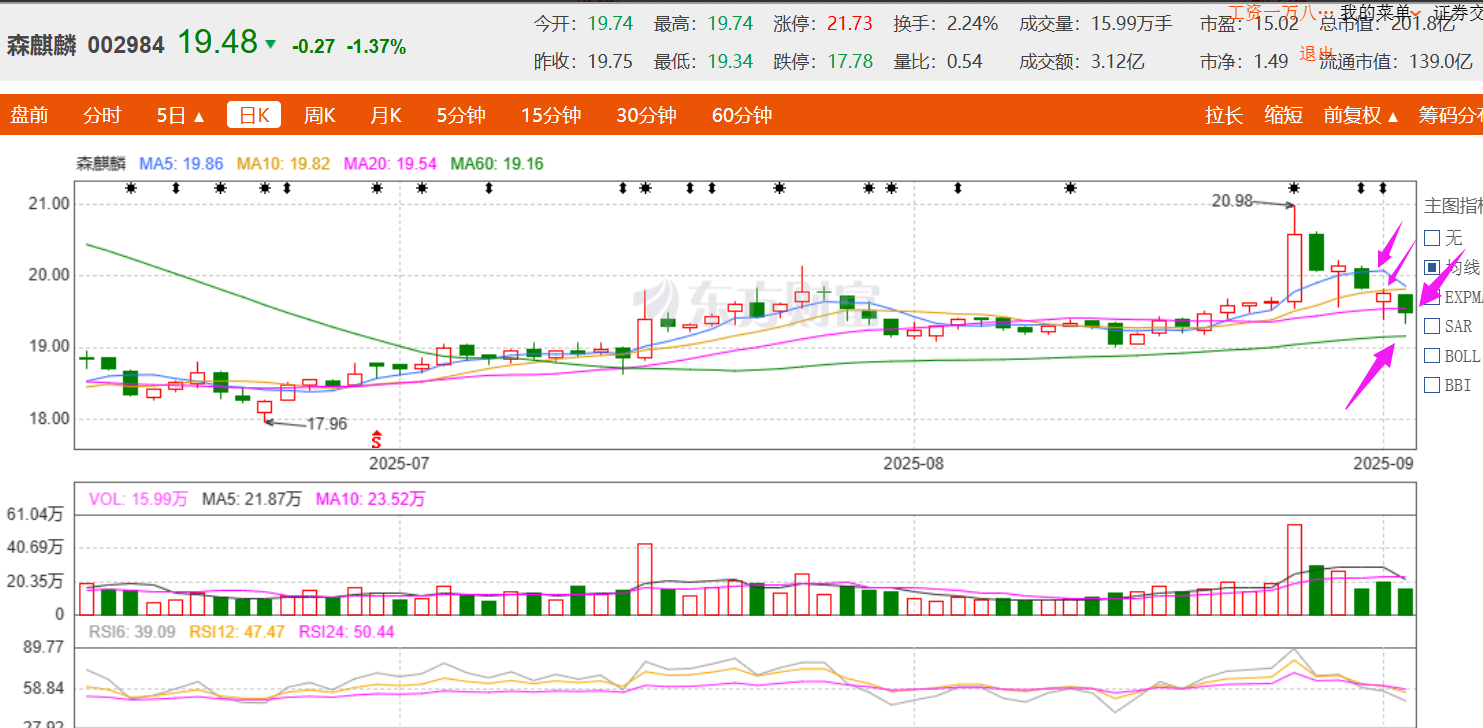Click the 2025-08 date axis label

pyautogui.click(x=914, y=464)
